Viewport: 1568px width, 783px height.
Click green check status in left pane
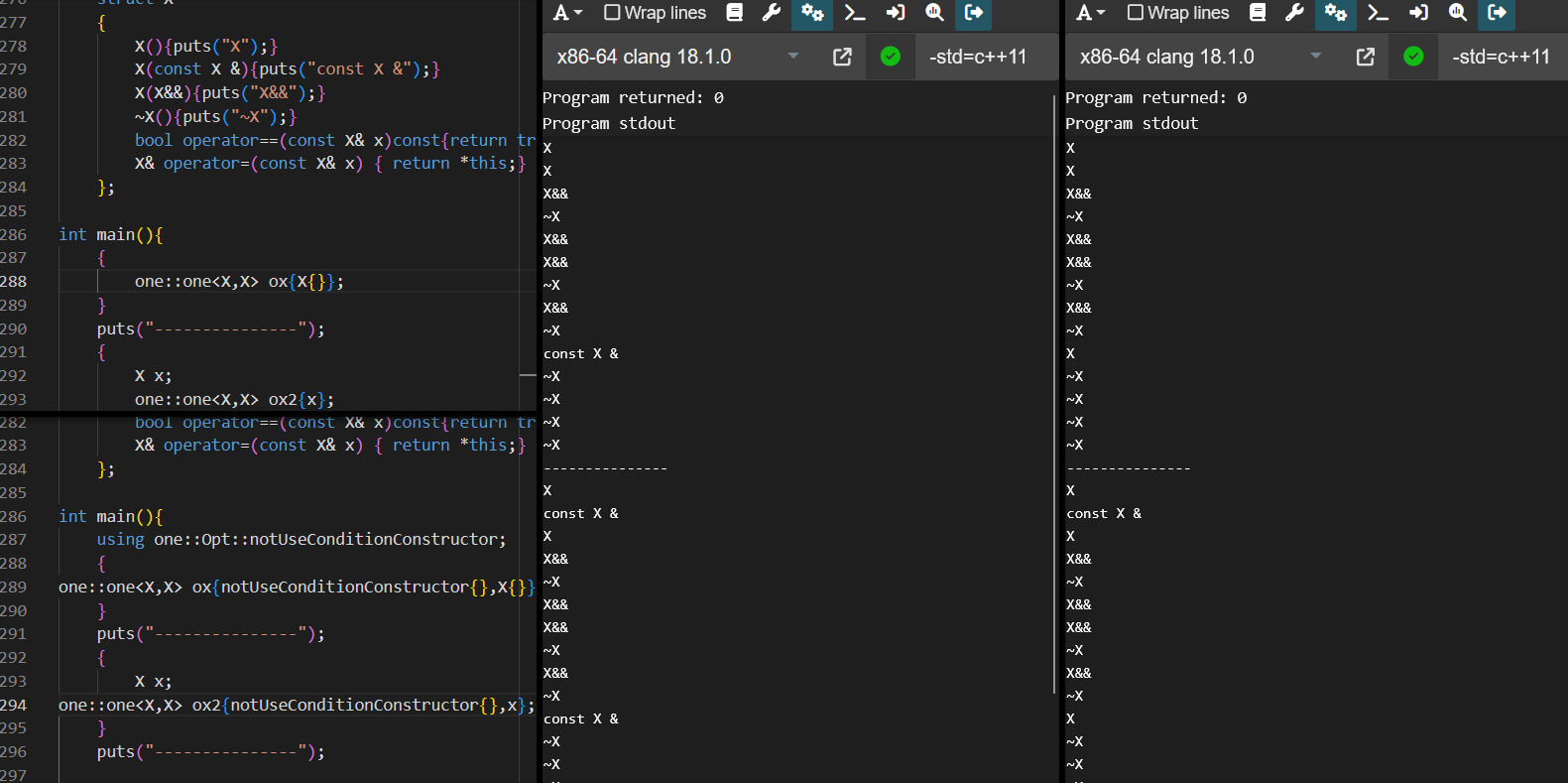[x=891, y=57]
